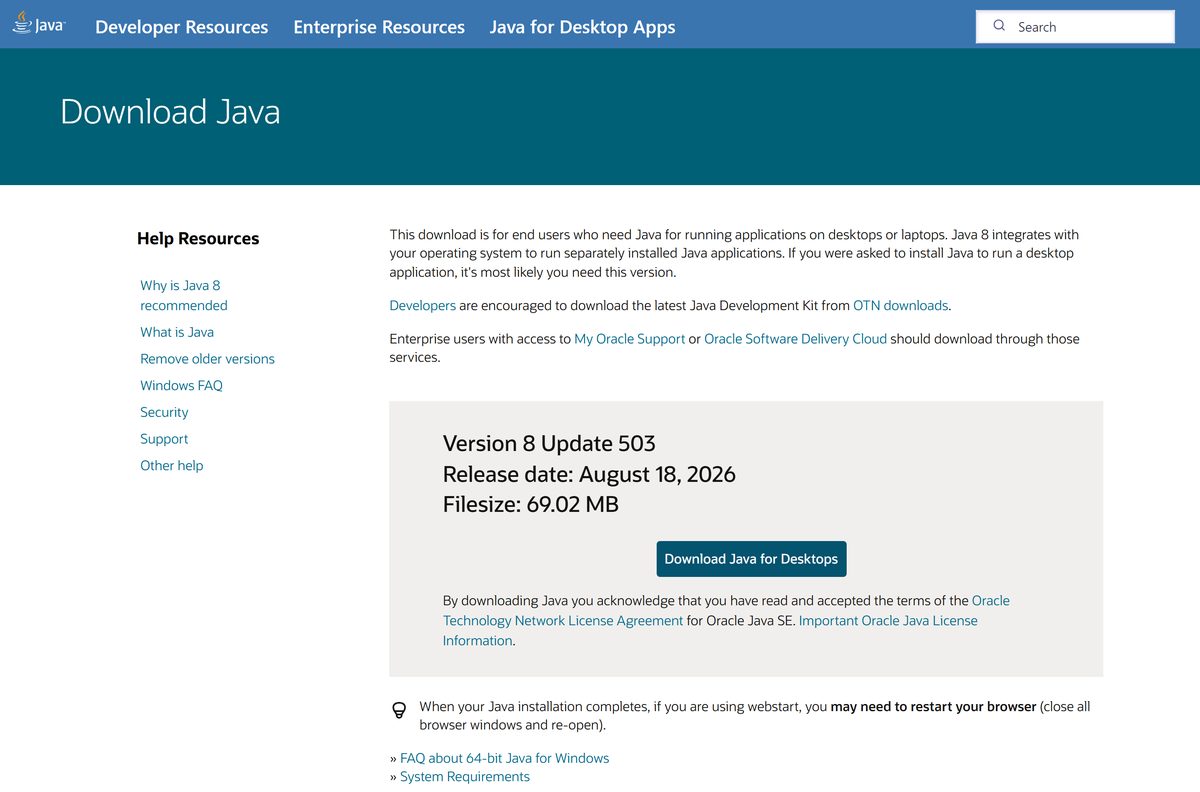Open the What is Java link

177,332
